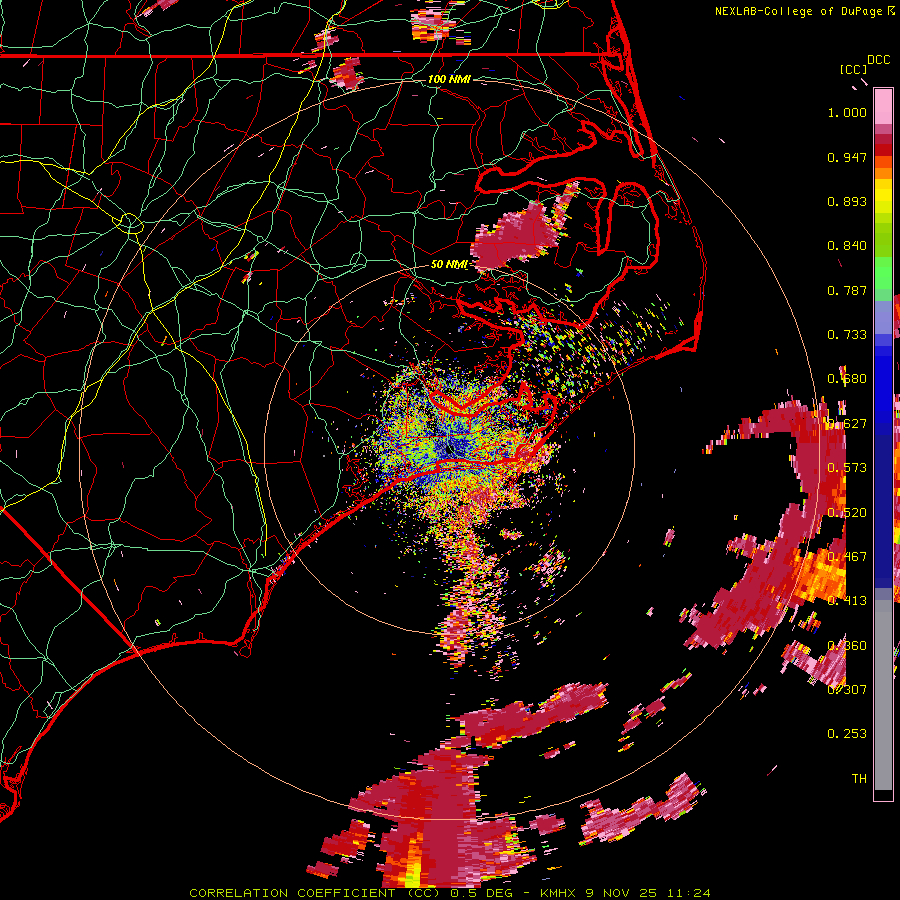Click the Correlation Coefficient KMHX caption text

[449, 893]
